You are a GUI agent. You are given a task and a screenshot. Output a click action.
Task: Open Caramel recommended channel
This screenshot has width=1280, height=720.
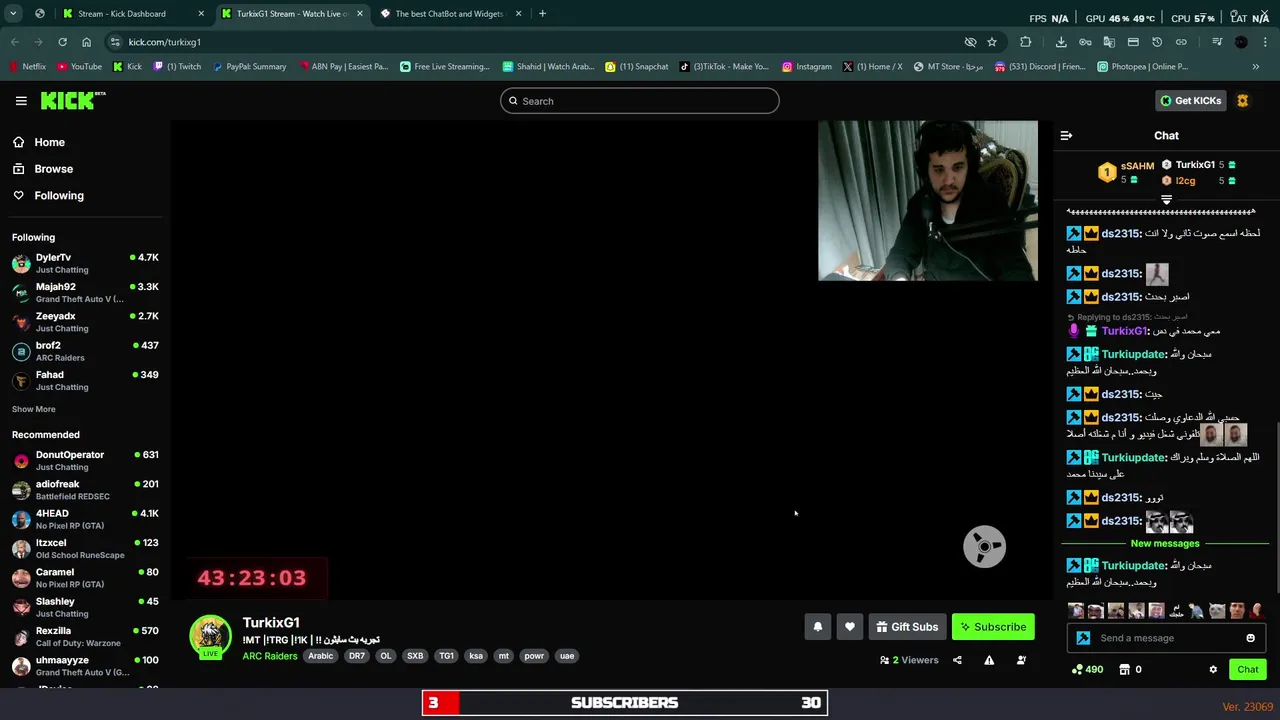click(85, 578)
